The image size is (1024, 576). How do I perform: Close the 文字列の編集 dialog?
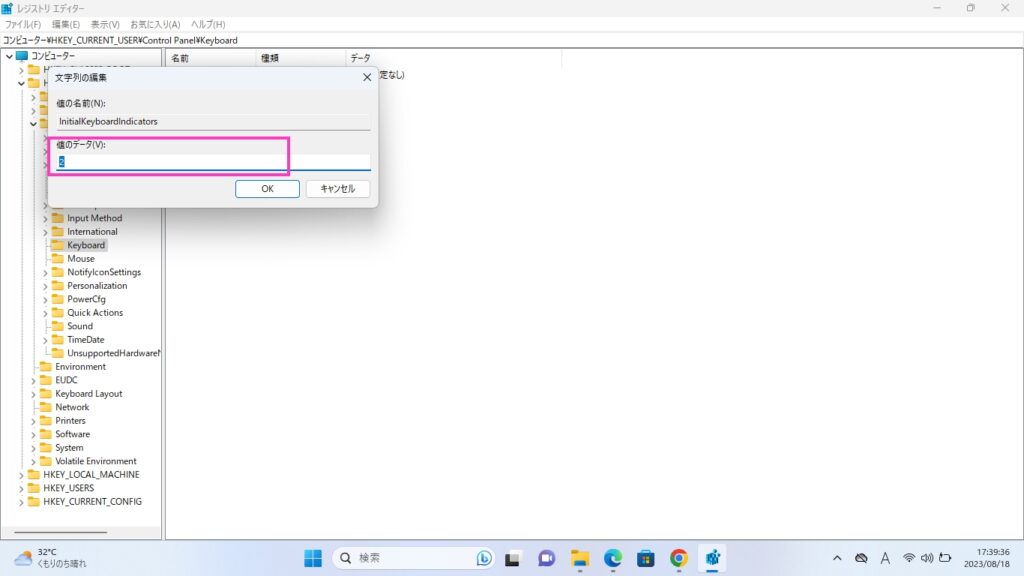coord(367,77)
